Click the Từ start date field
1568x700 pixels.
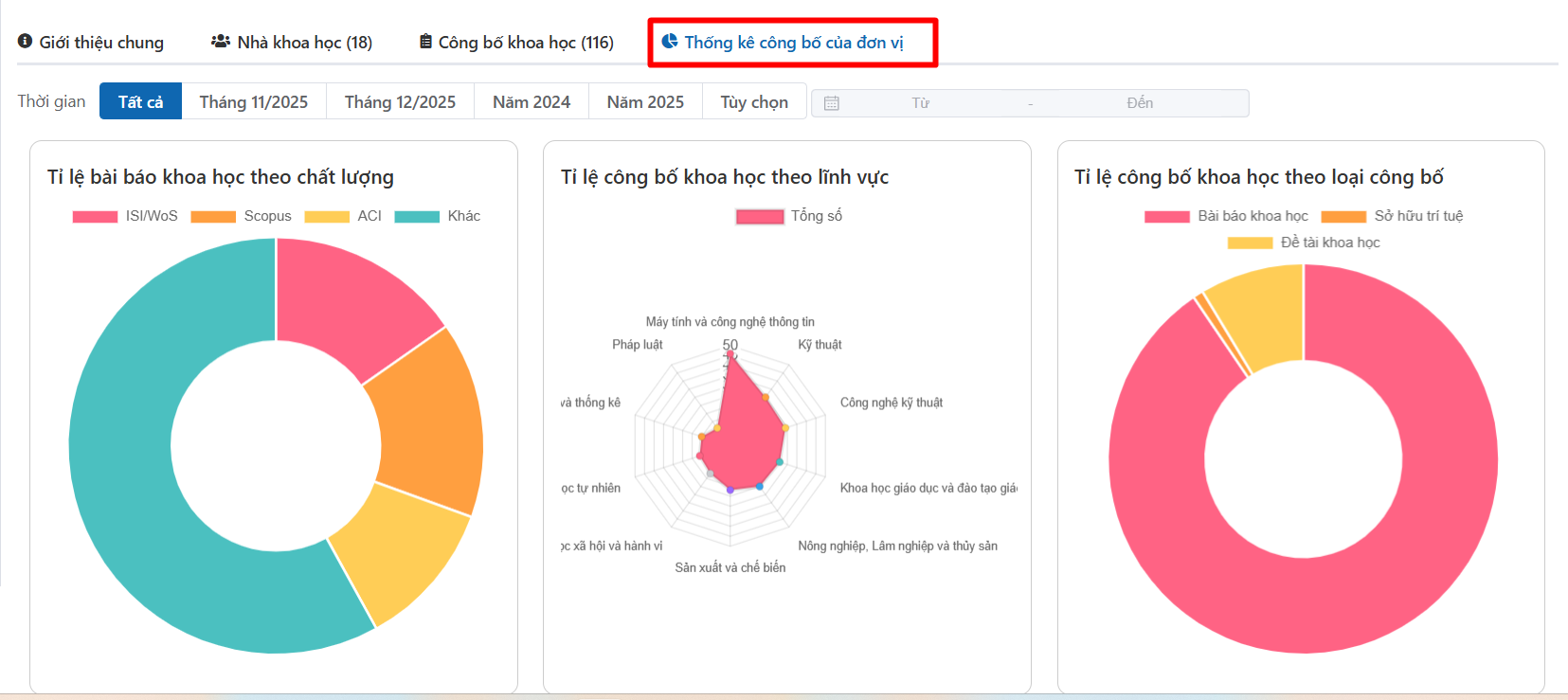pyautogui.click(x=920, y=103)
